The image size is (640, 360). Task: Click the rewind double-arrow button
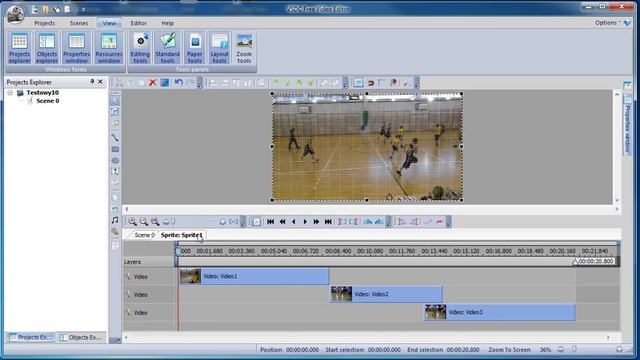click(x=282, y=222)
